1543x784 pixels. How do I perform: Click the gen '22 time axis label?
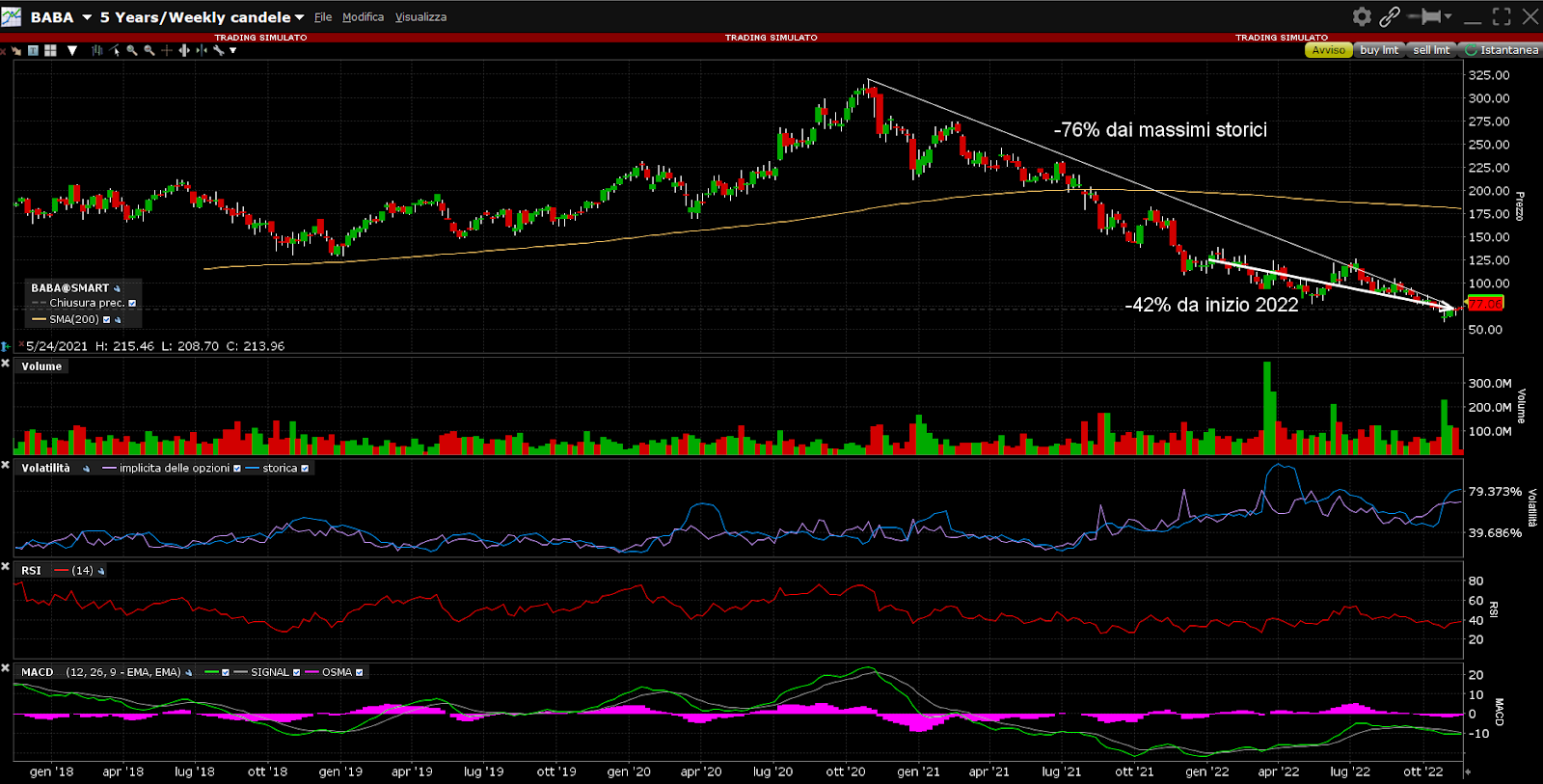[x=1207, y=771]
